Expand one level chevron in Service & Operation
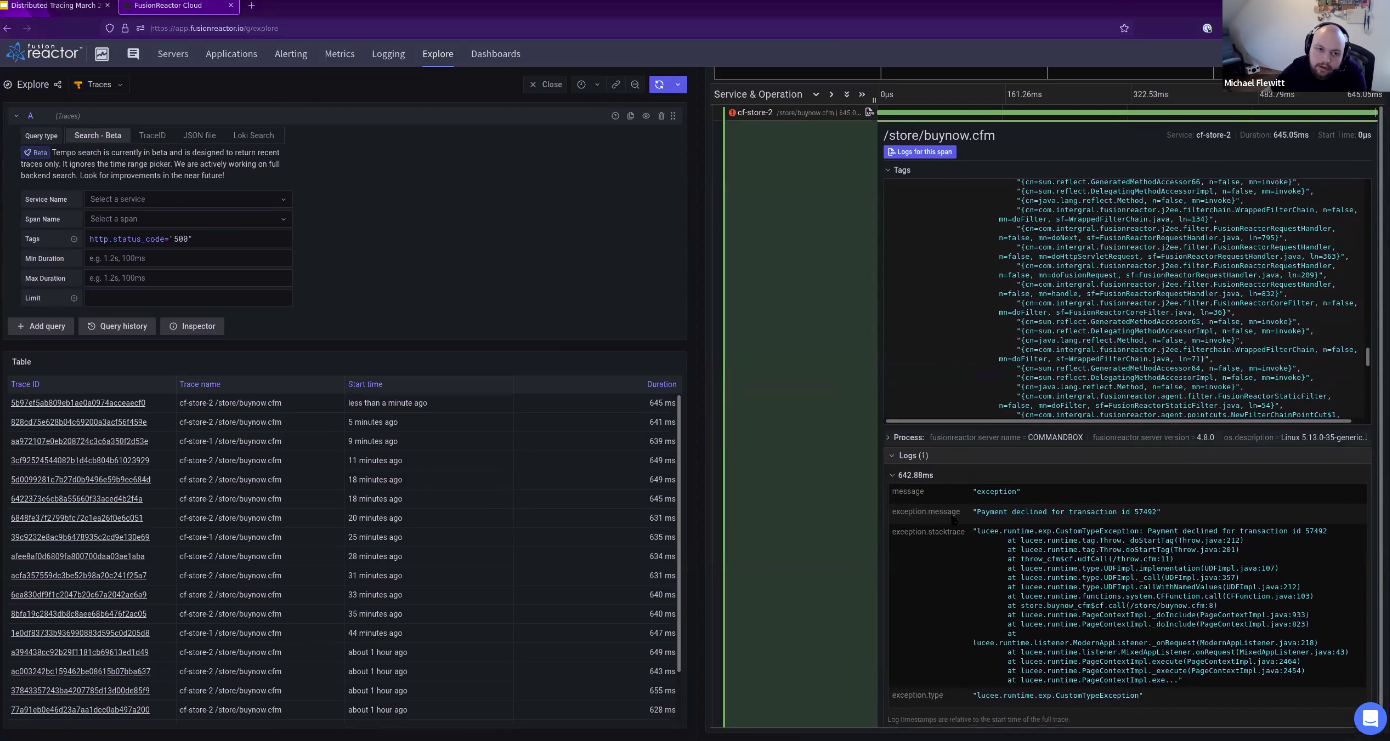This screenshot has height=741, width=1390. [830, 95]
